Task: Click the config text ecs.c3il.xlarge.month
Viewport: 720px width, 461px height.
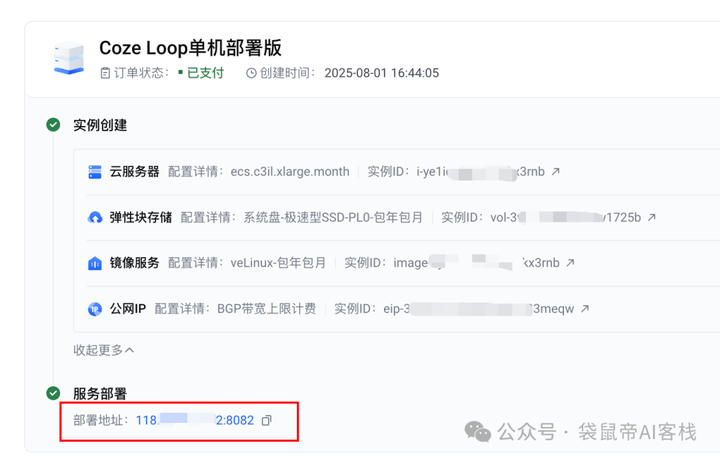Action: (290, 172)
